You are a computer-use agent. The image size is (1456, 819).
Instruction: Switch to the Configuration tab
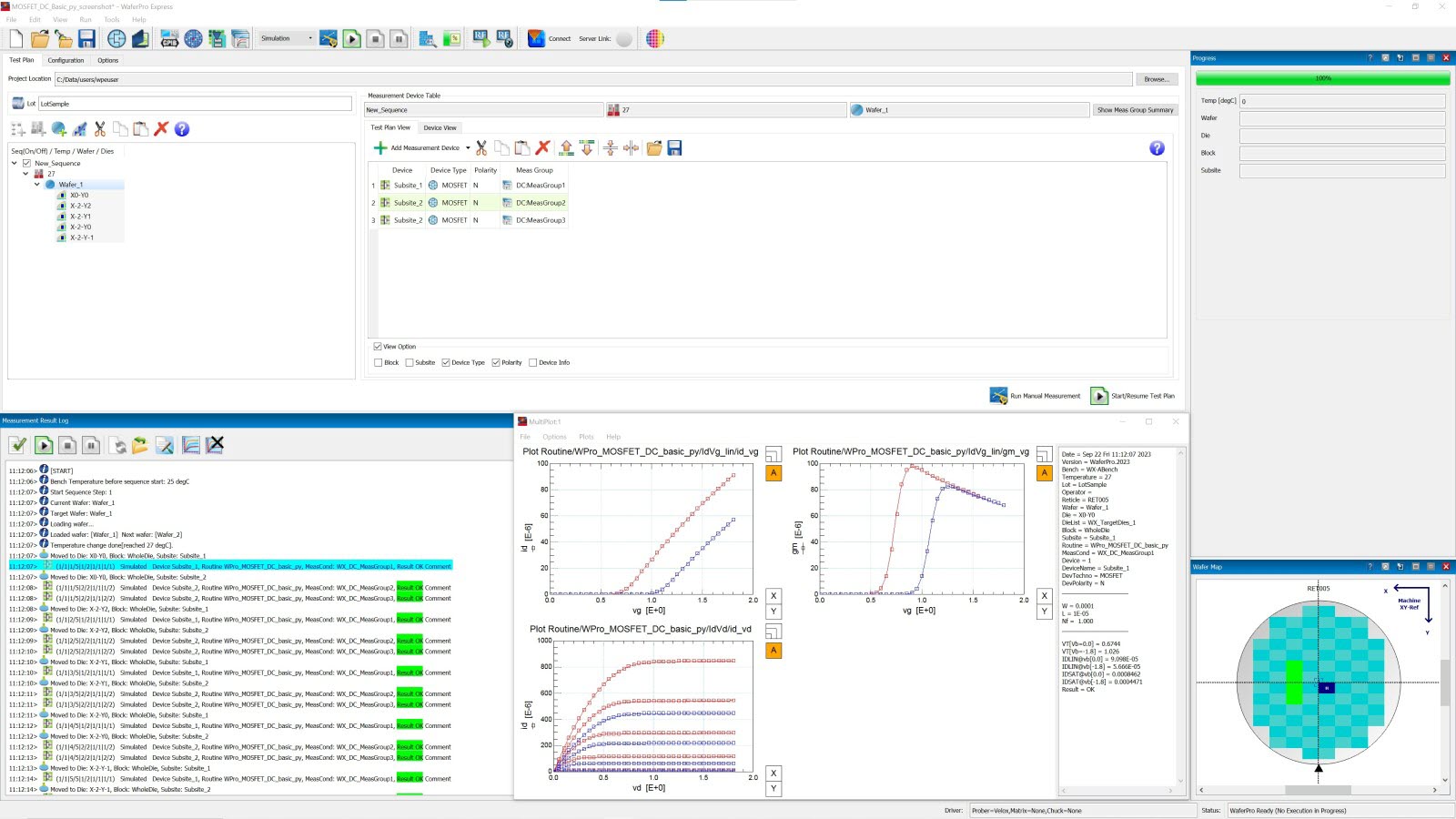65,60
